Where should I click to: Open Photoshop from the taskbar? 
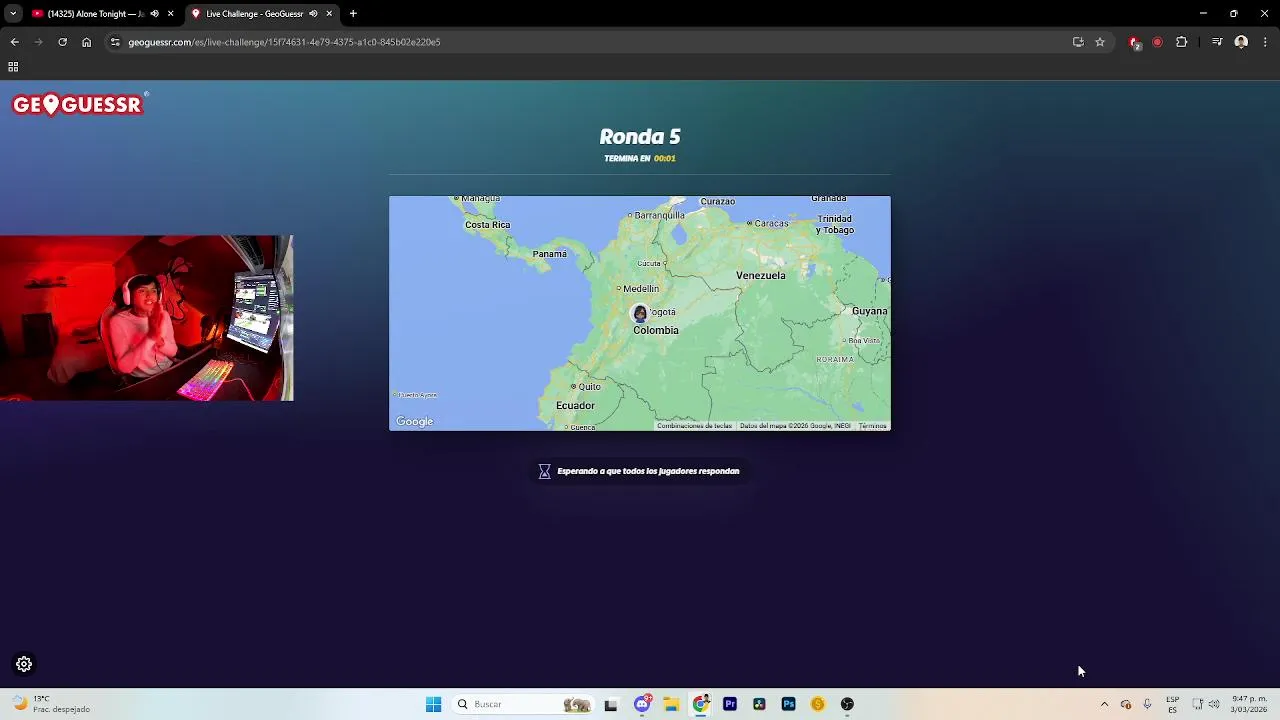coord(788,704)
